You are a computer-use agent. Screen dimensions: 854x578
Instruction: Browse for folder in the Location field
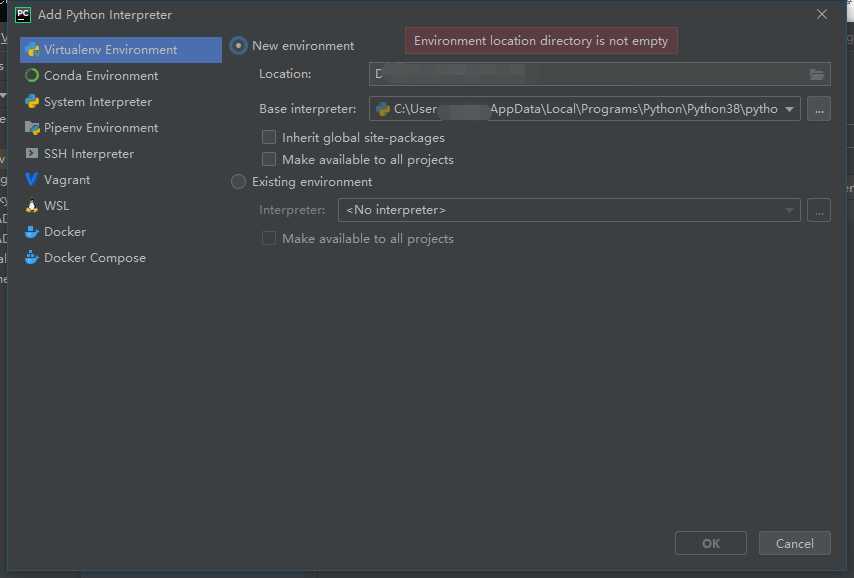click(x=816, y=74)
